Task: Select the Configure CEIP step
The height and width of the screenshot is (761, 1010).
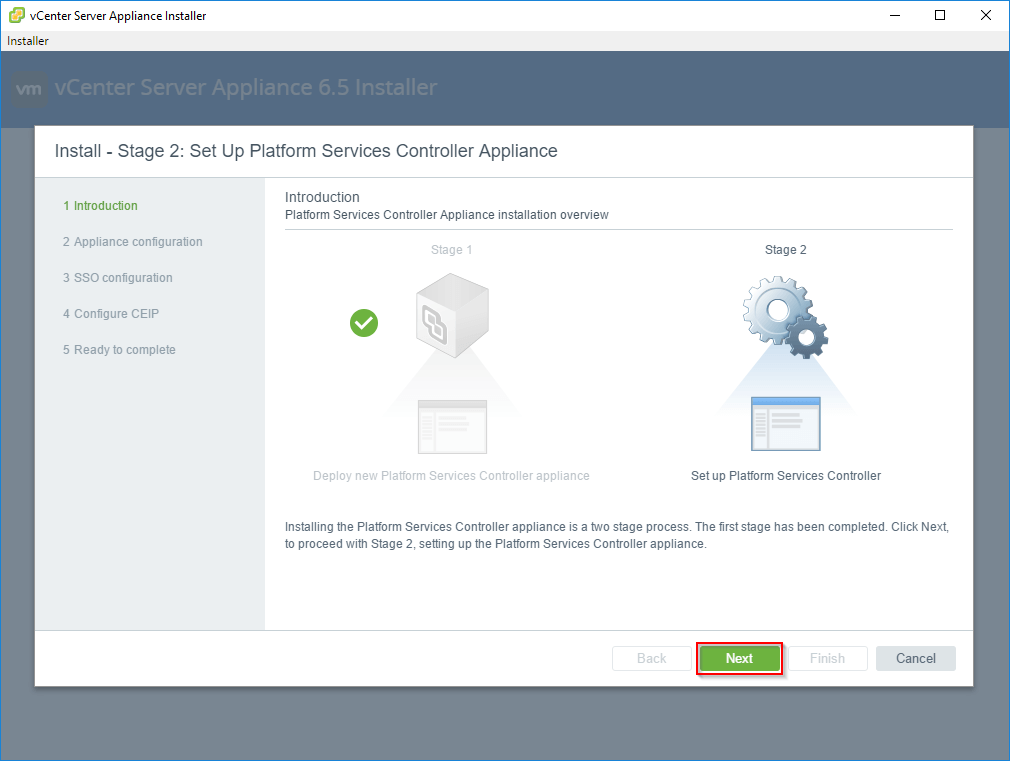Action: 112,313
